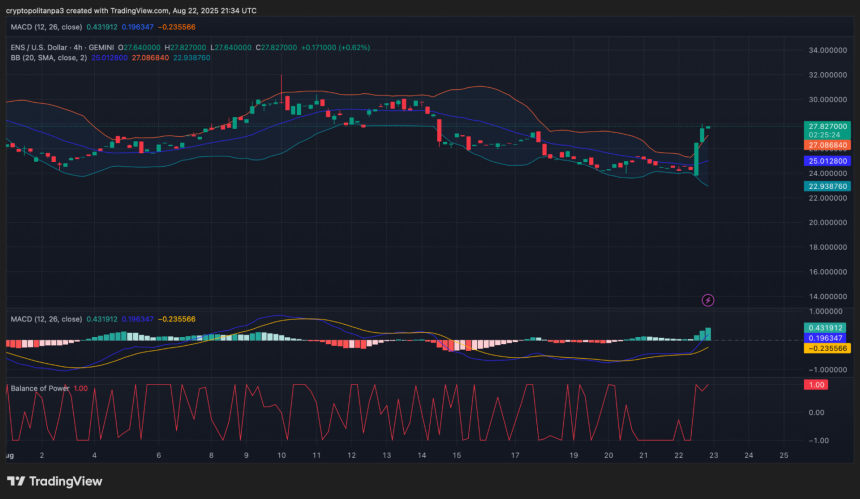The image size is (860, 499).
Task: Click the latest green candlestick on chart
Action: [x=708, y=127]
